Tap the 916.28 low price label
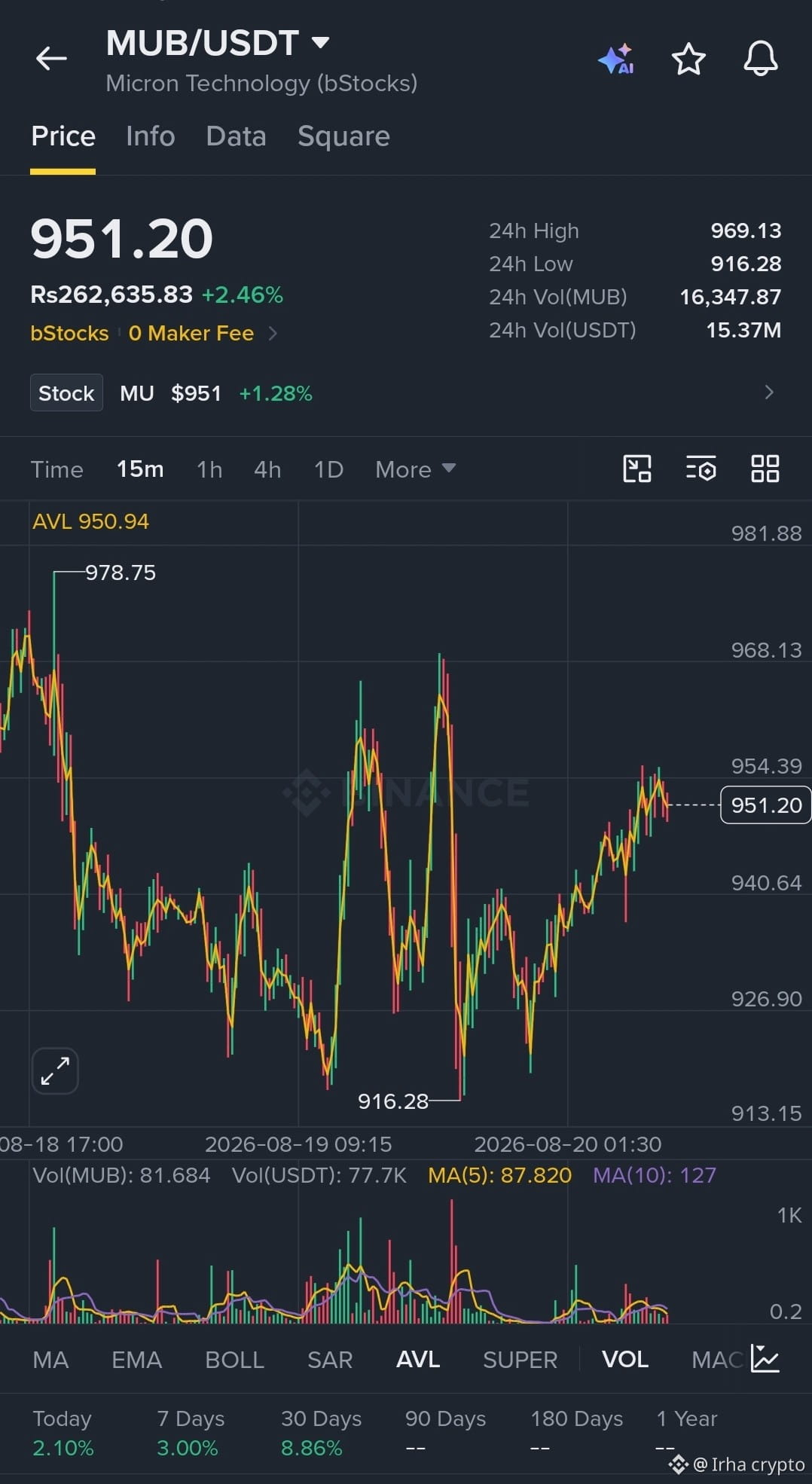This screenshot has height=1484, width=812. coord(393,1101)
